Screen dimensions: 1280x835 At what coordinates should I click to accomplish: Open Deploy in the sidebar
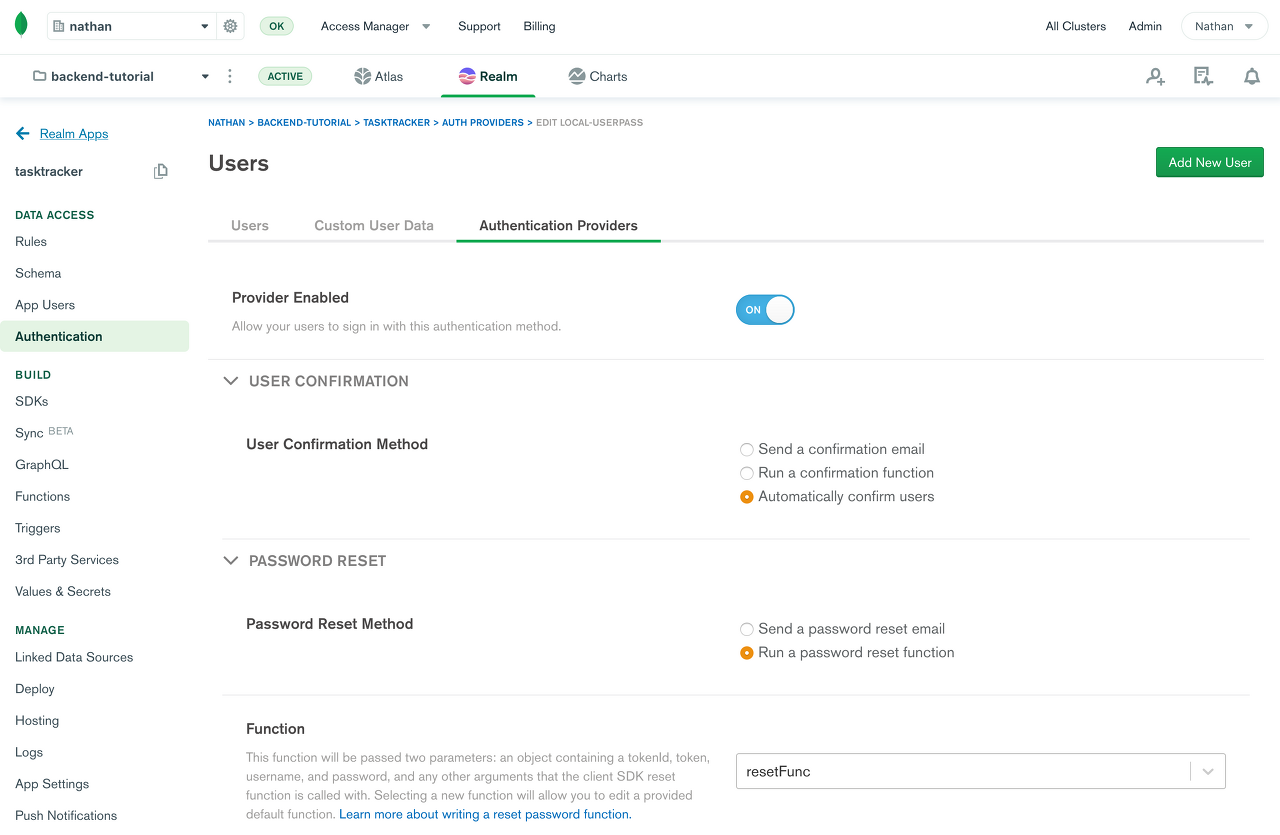[x=35, y=689]
